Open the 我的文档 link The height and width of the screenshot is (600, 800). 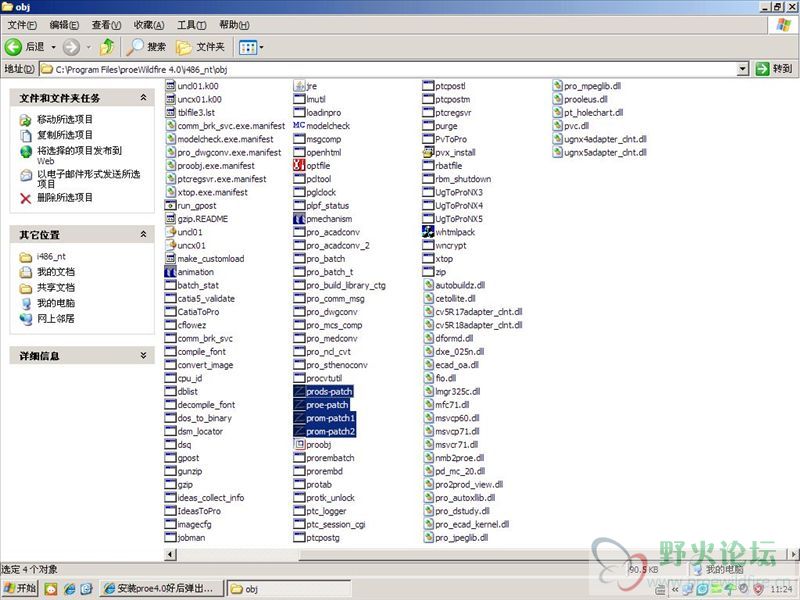[x=56, y=272]
